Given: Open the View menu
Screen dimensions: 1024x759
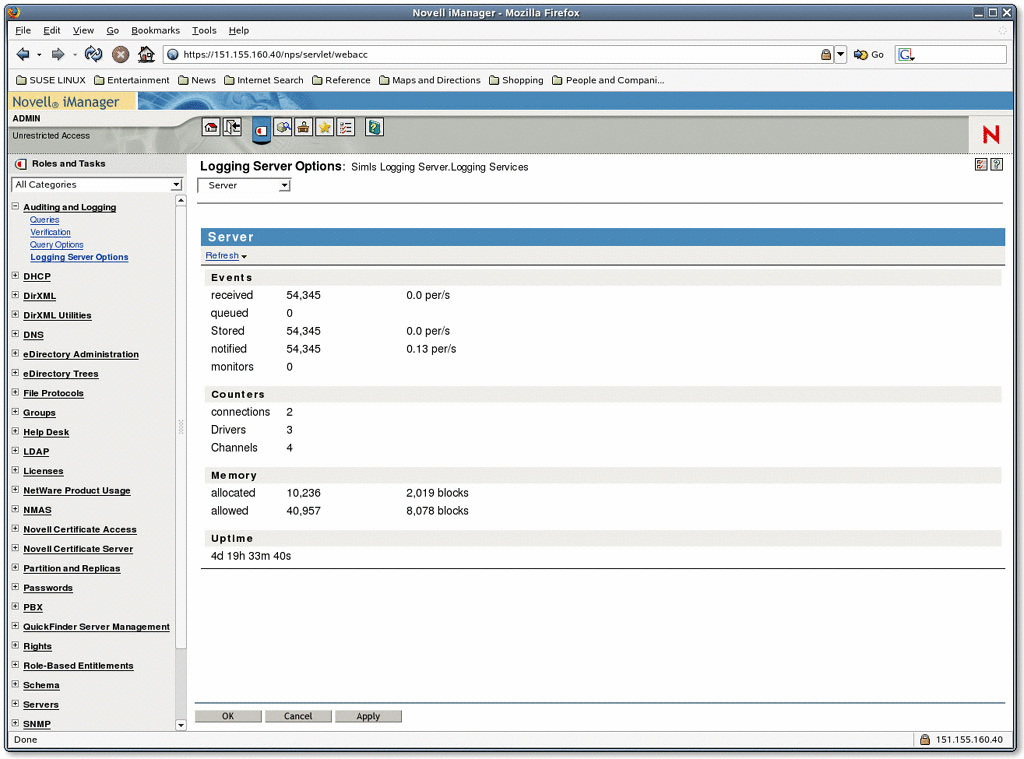Looking at the screenshot, I should pyautogui.click(x=83, y=30).
